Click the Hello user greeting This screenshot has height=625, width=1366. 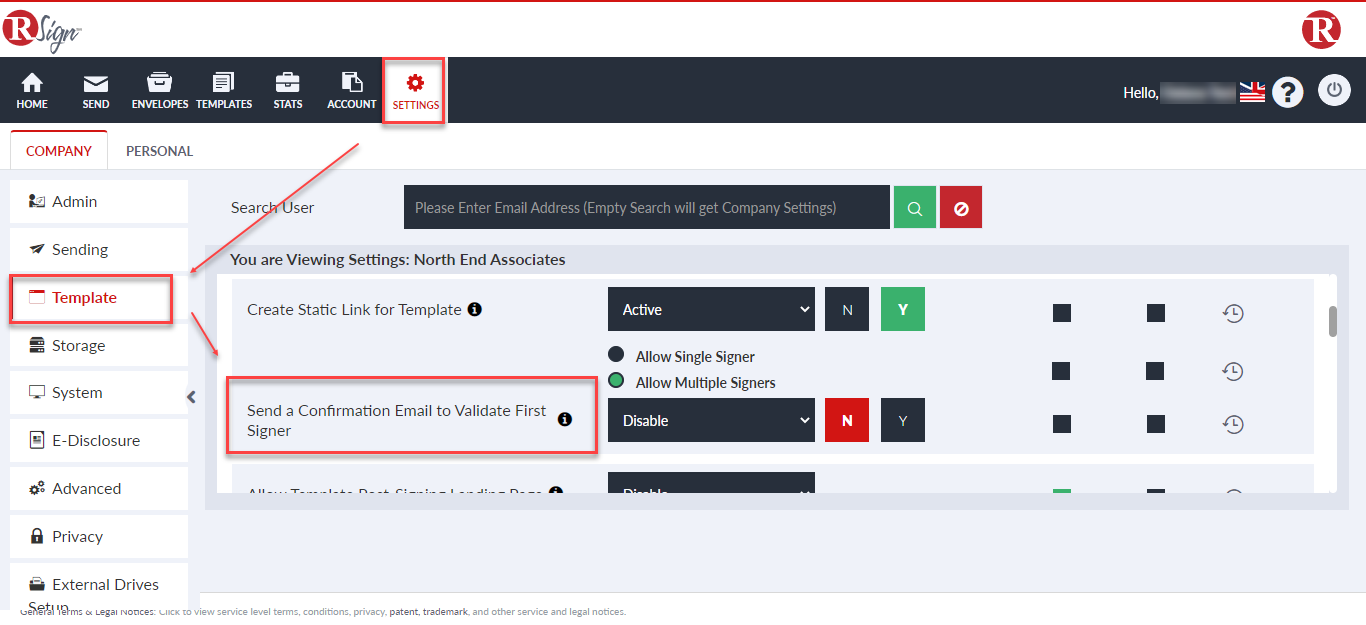coord(1180,92)
